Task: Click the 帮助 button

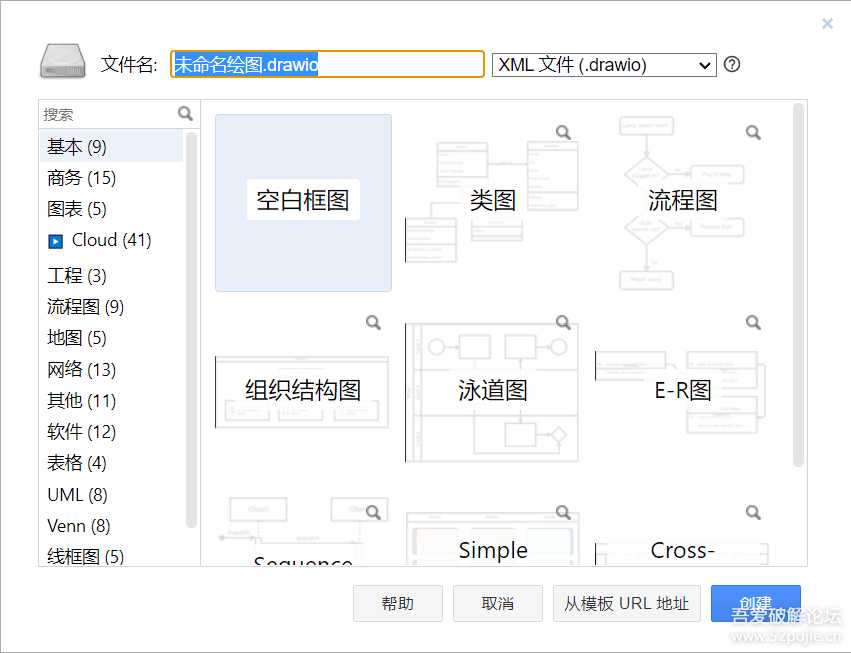Action: click(x=397, y=604)
